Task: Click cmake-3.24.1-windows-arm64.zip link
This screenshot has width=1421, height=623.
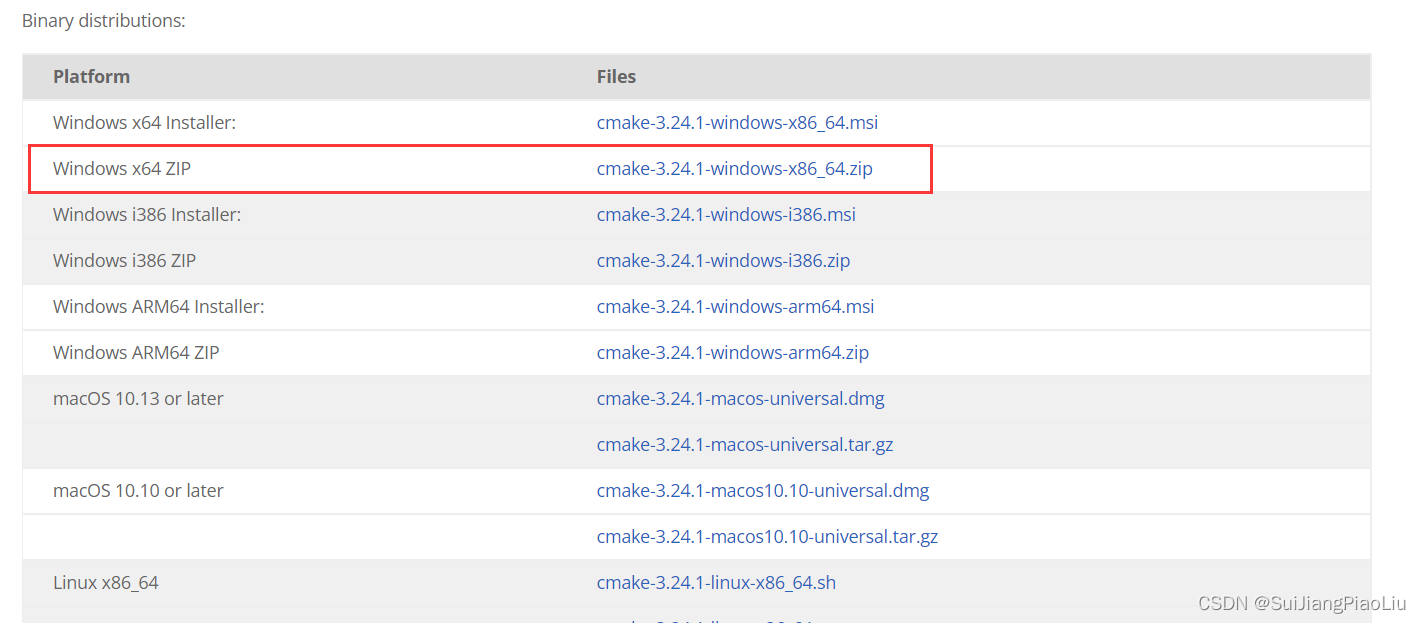Action: coord(732,353)
